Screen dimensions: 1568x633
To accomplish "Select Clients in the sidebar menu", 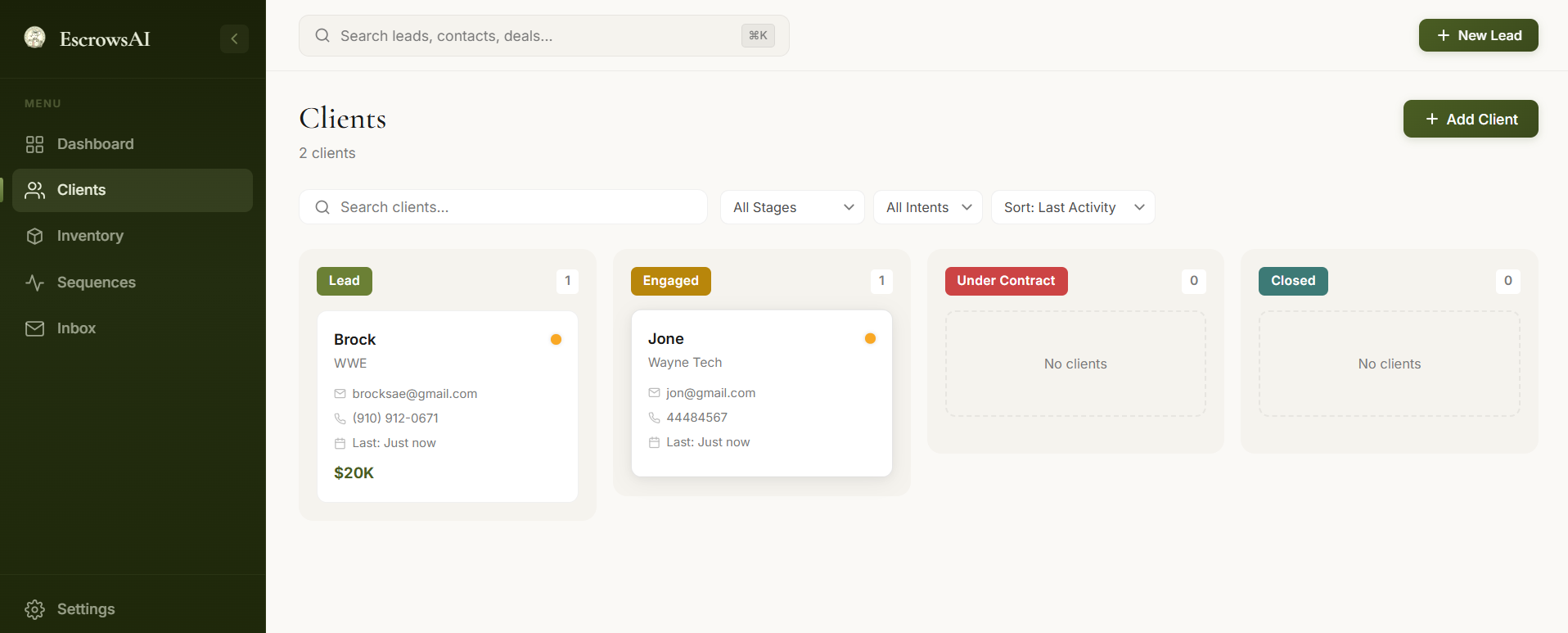I will (x=133, y=190).
